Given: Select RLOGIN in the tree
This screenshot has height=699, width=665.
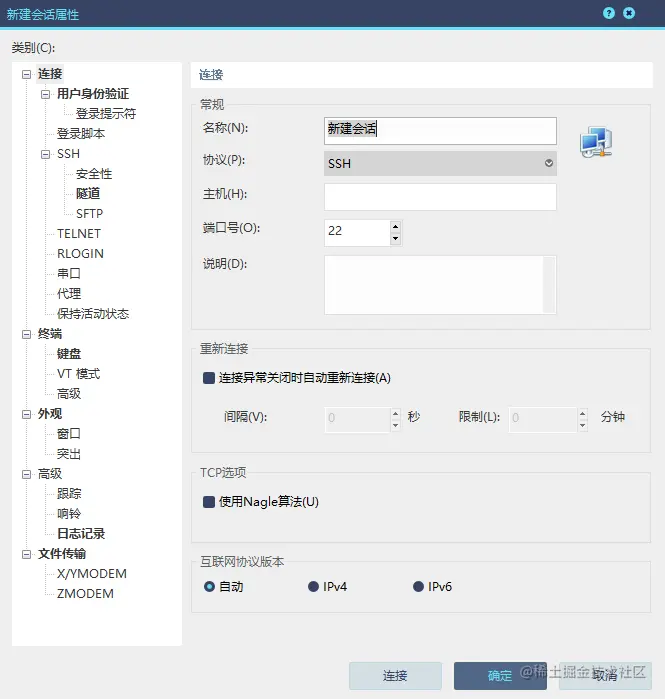Looking at the screenshot, I should tap(80, 254).
